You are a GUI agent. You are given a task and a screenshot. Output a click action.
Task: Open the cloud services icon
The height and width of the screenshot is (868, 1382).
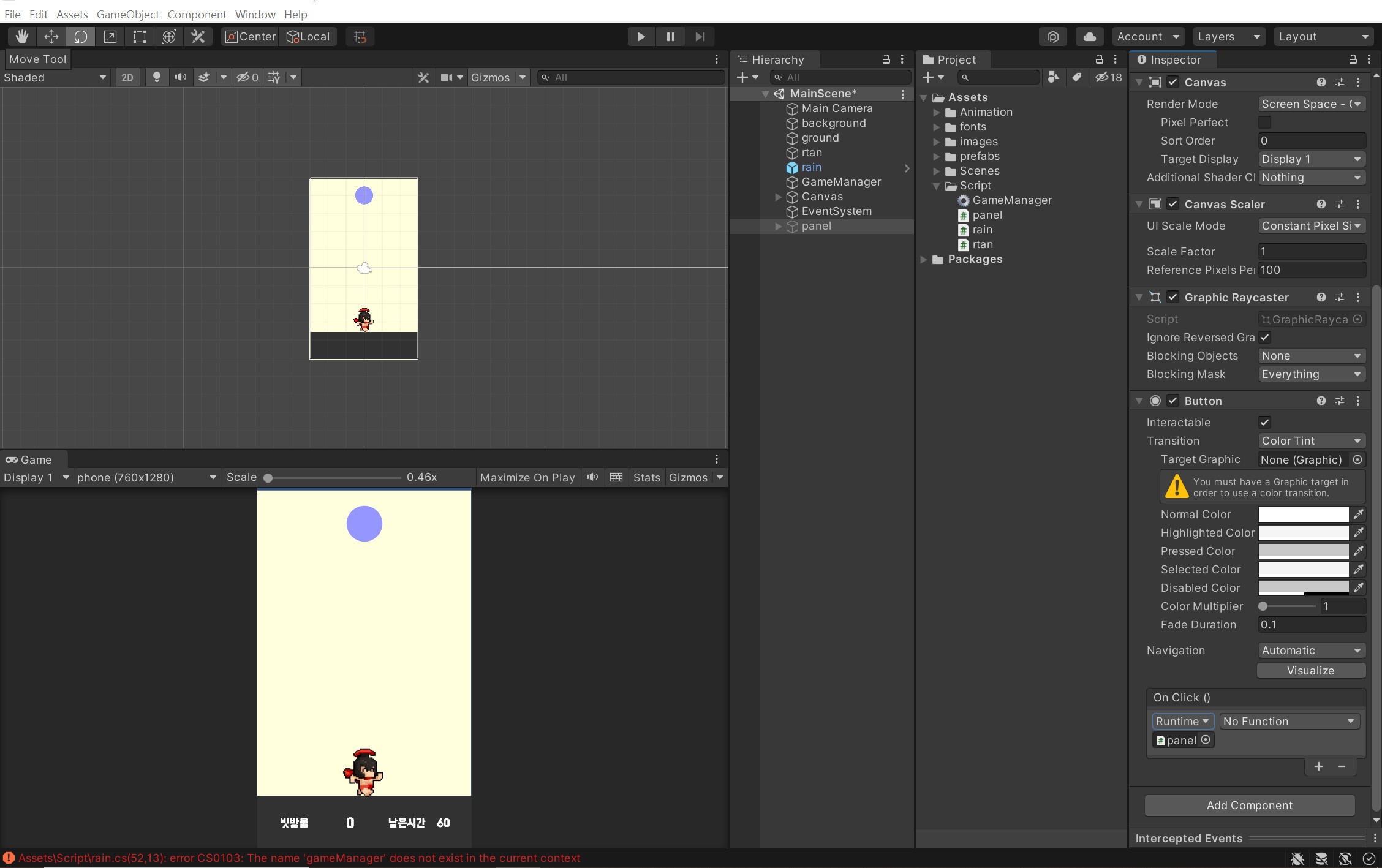[x=1089, y=37]
